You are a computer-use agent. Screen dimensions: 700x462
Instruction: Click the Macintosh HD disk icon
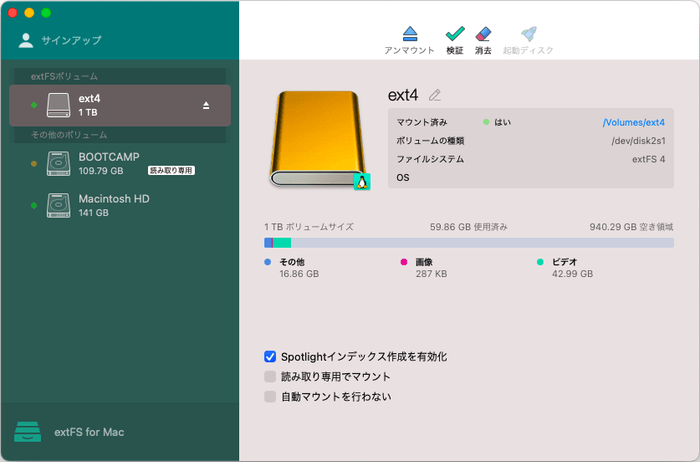click(58, 205)
